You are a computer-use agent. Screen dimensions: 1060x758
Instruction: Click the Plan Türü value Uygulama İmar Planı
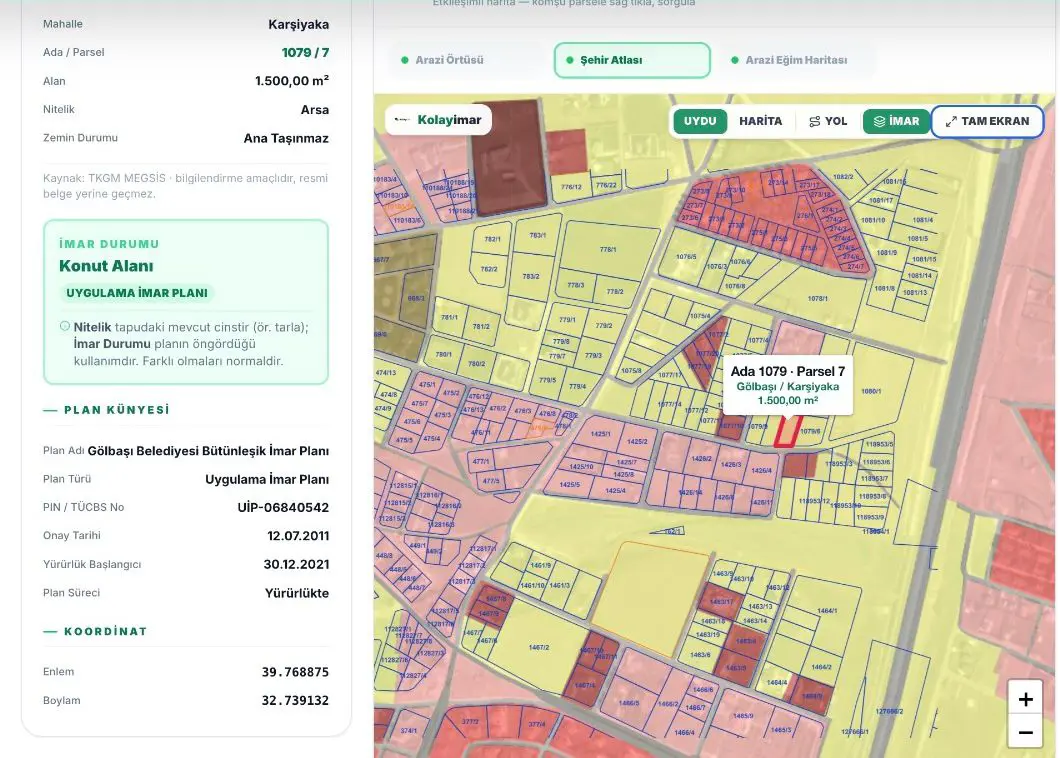[x=267, y=479]
